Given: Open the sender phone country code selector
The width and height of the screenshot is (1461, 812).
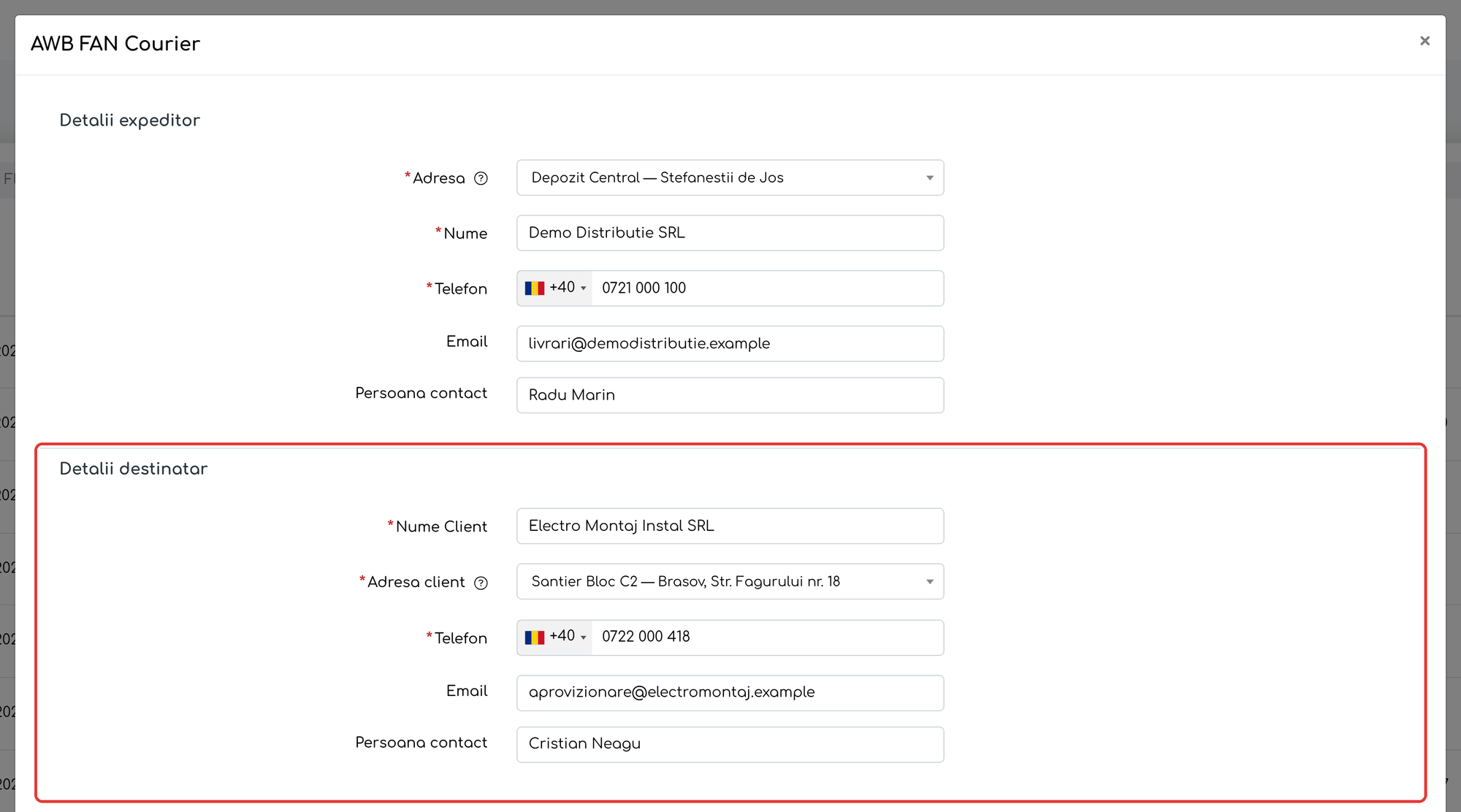Looking at the screenshot, I should coord(555,288).
